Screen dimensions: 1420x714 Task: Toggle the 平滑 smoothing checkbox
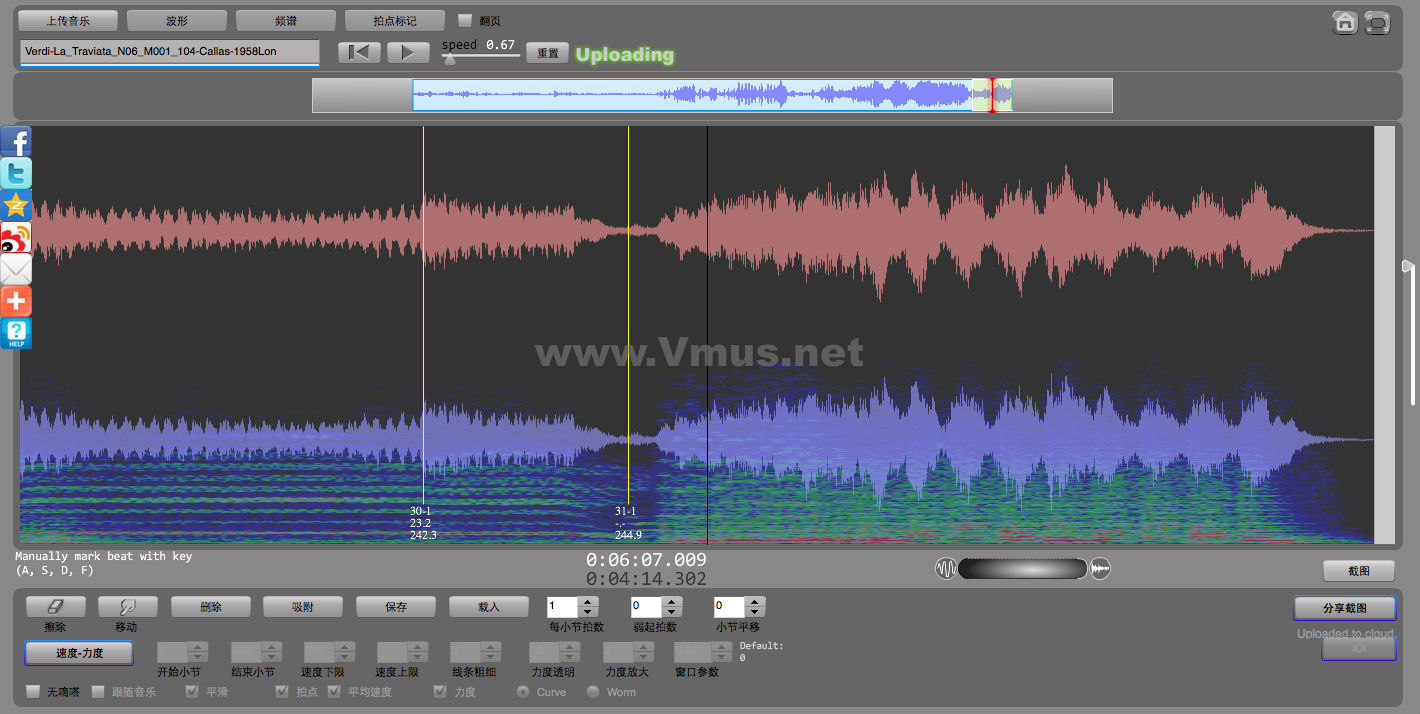(192, 691)
